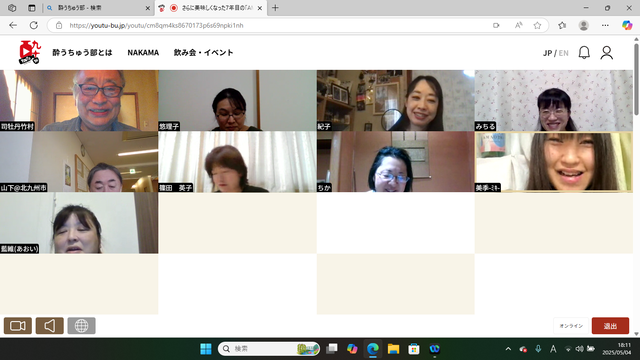Open the microphone tray icon
The image size is (640, 360).
pyautogui.click(x=538, y=349)
